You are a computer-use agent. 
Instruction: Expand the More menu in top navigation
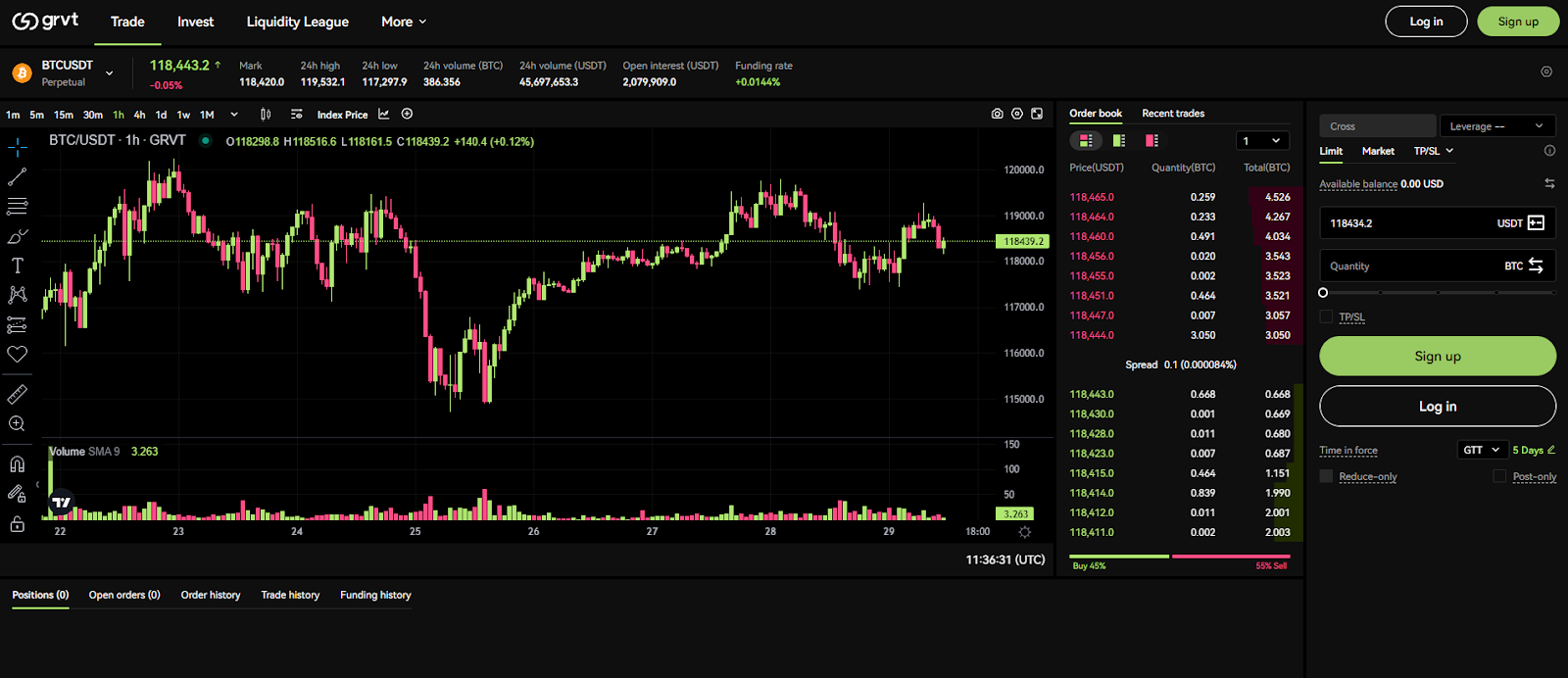pyautogui.click(x=404, y=22)
